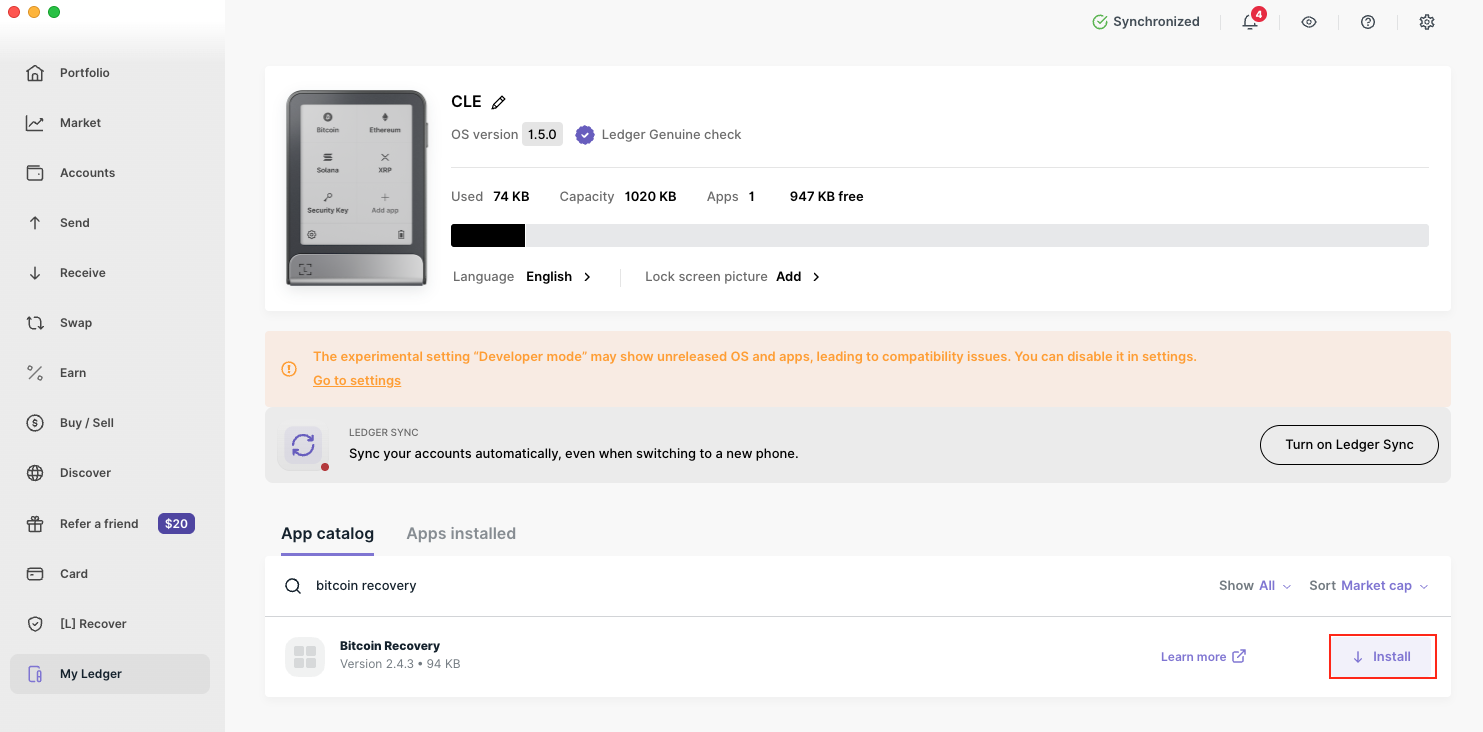Click the Ledger Genuine check badge
Viewport: 1483px width, 732px height.
585,135
